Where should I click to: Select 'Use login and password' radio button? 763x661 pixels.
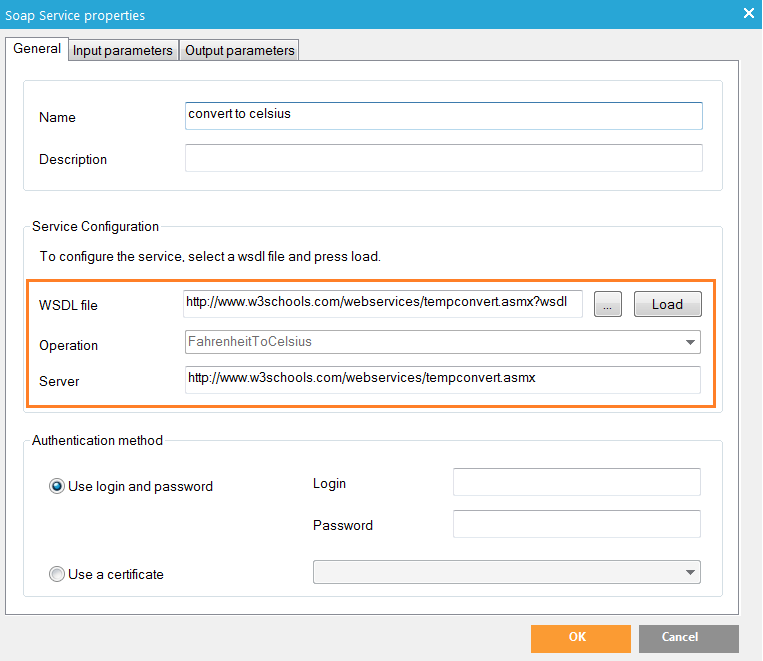coord(57,486)
